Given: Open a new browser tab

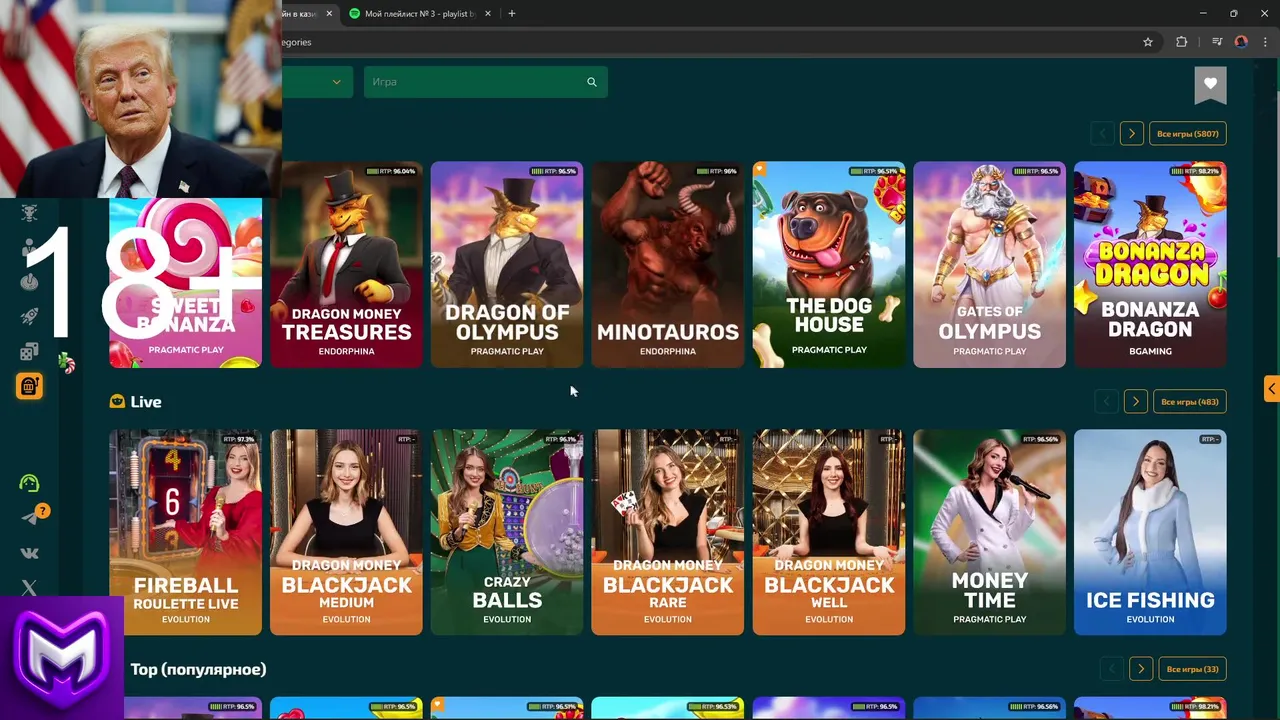Looking at the screenshot, I should point(512,14).
